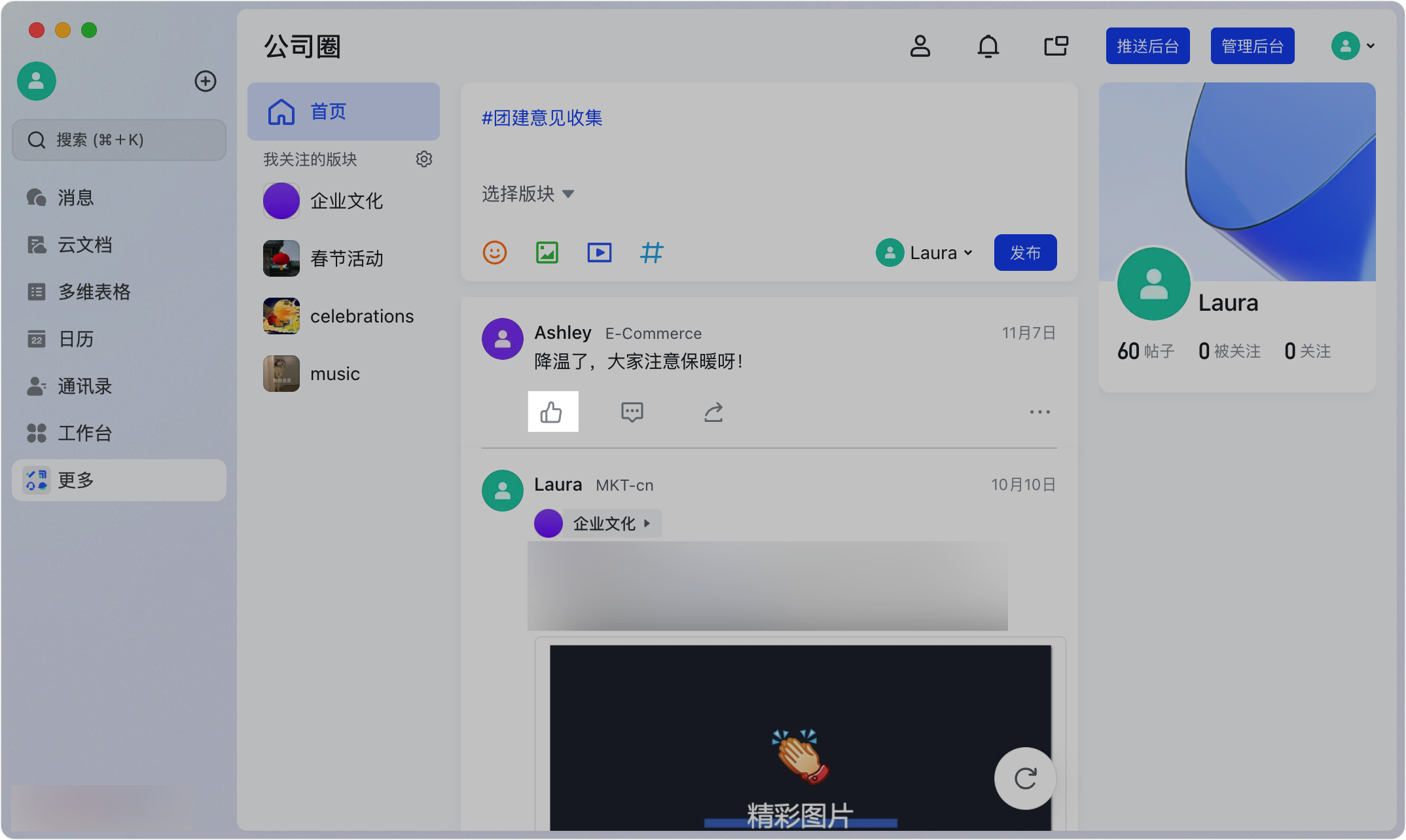Image resolution: width=1406 pixels, height=840 pixels.
Task: Click Laura's large profile card avatar
Action: [1153, 284]
